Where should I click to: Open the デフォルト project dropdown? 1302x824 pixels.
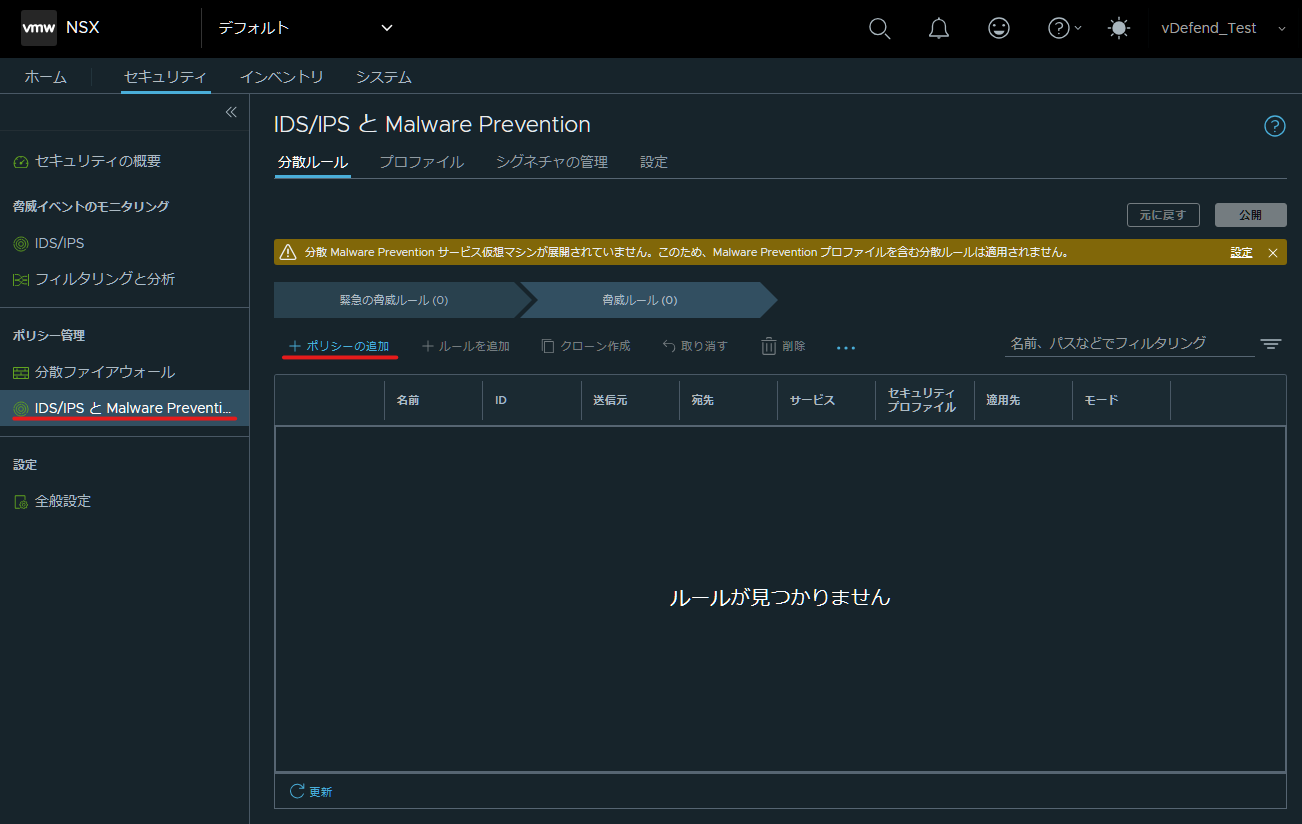[305, 28]
